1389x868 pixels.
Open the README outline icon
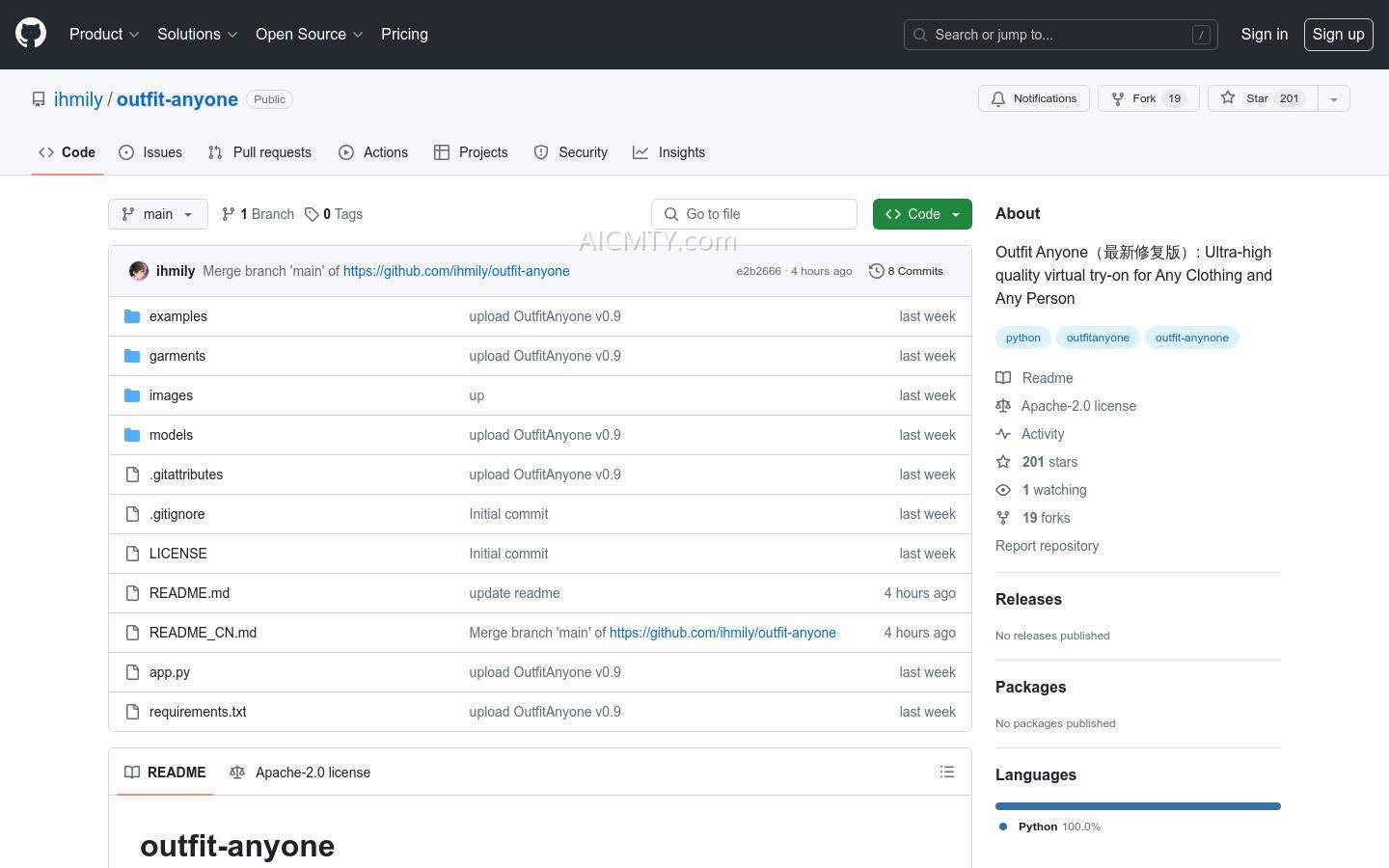point(946,772)
